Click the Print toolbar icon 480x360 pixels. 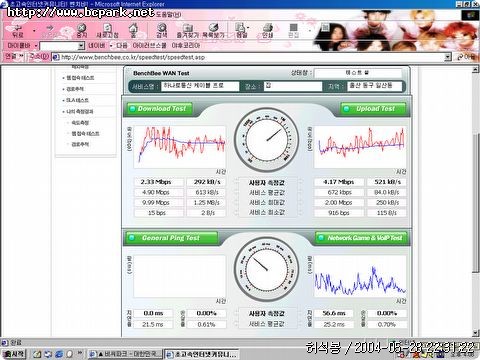click(x=267, y=30)
